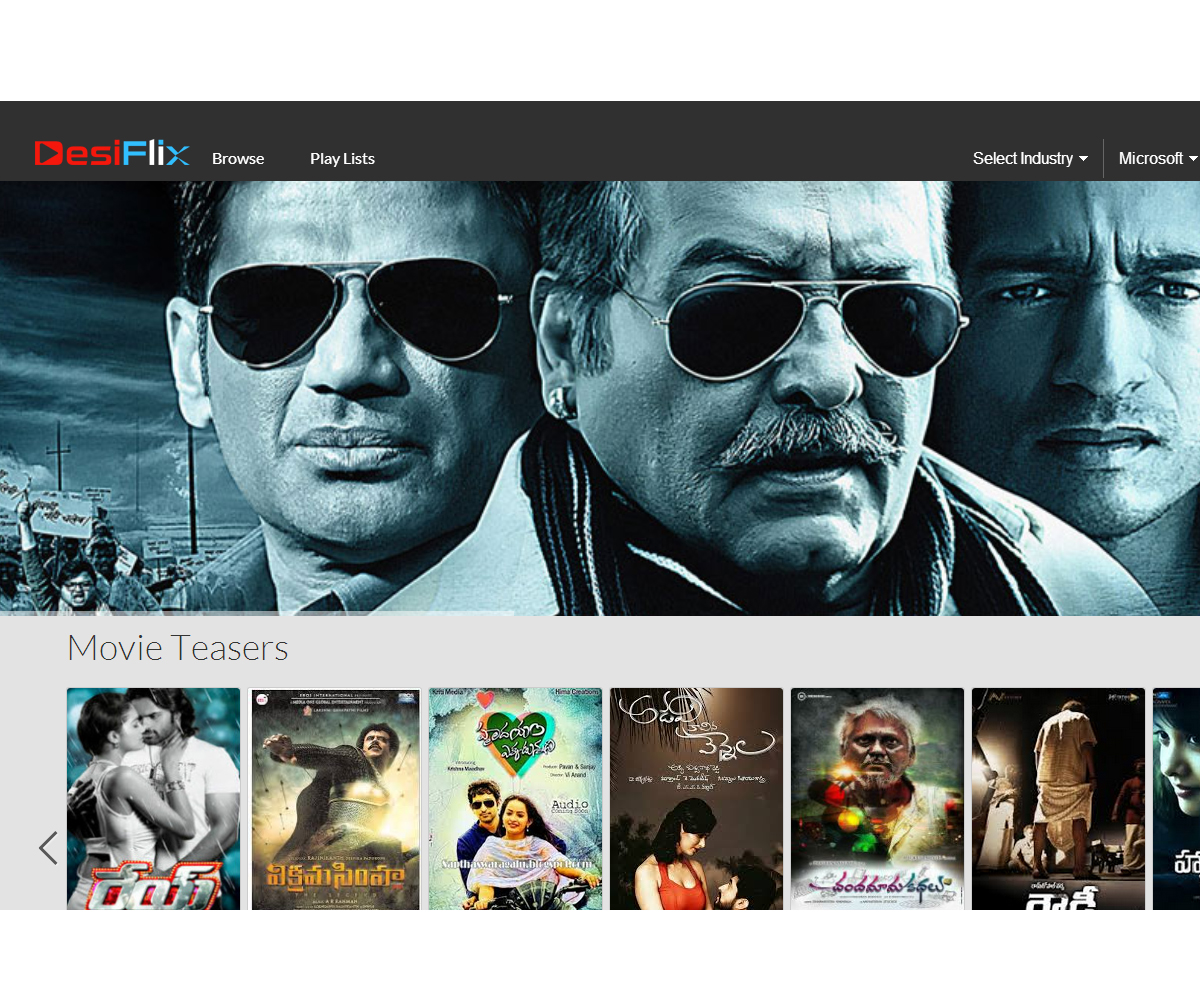Open the partially visible teal face poster

click(1176, 799)
